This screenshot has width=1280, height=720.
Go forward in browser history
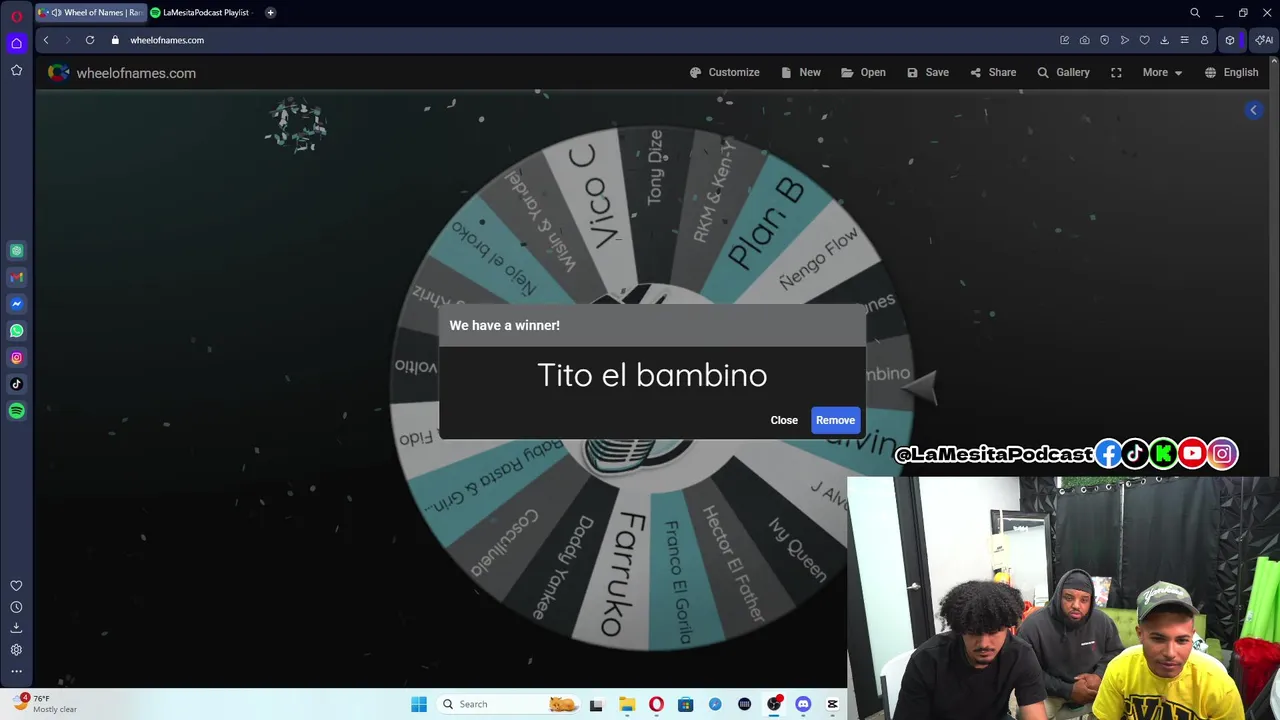[x=68, y=40]
